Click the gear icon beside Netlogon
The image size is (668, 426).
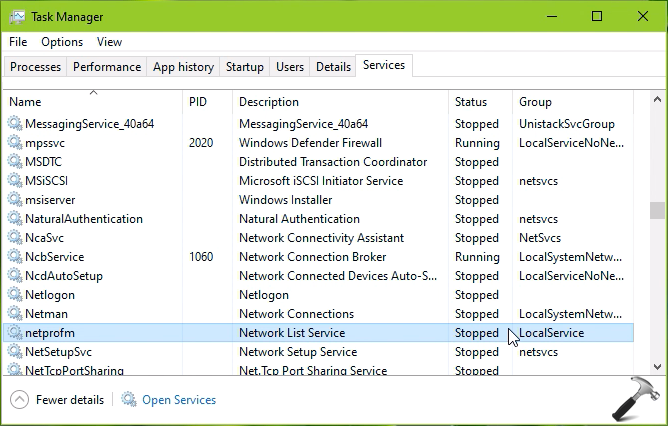pyautogui.click(x=15, y=295)
